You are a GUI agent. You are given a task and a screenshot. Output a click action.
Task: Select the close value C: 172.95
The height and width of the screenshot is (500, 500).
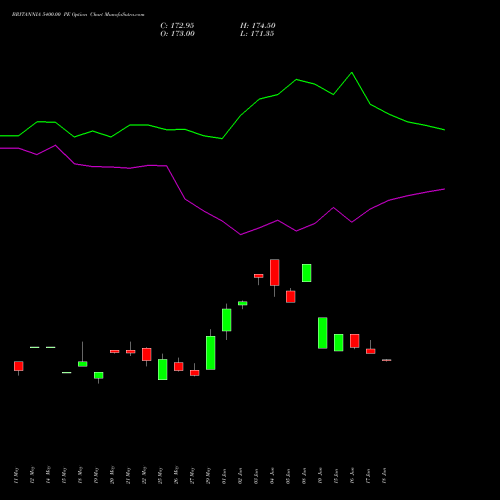click(x=177, y=26)
